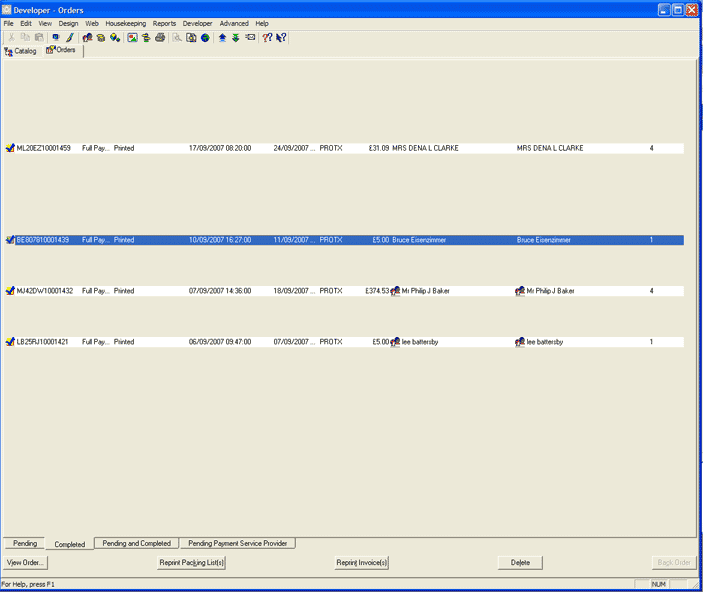Open the Reports menu
This screenshot has width=703, height=592.
click(x=164, y=23)
